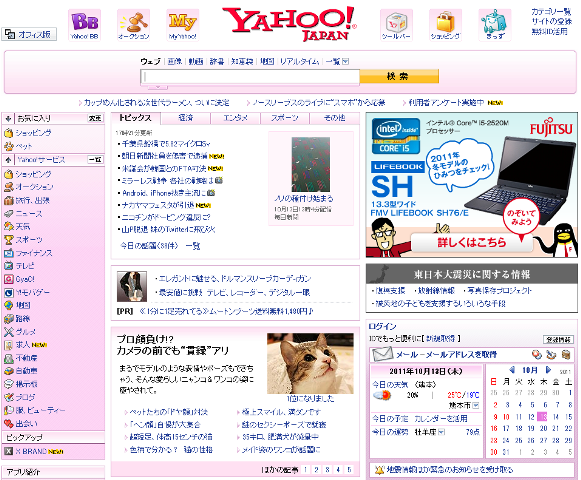Click the auction gavel icon in the header
Viewport: 581px width, 480px height.
point(133,25)
